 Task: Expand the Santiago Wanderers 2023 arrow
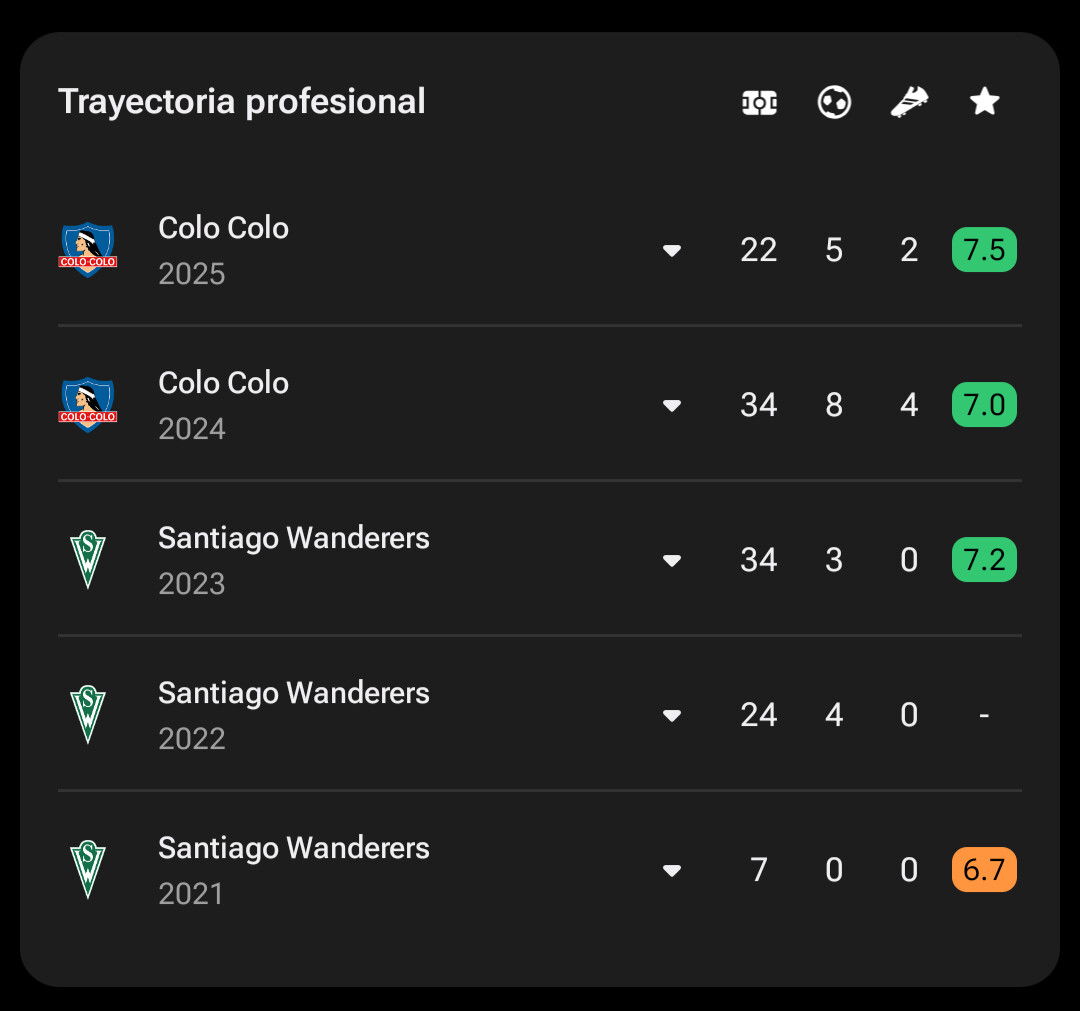[672, 560]
